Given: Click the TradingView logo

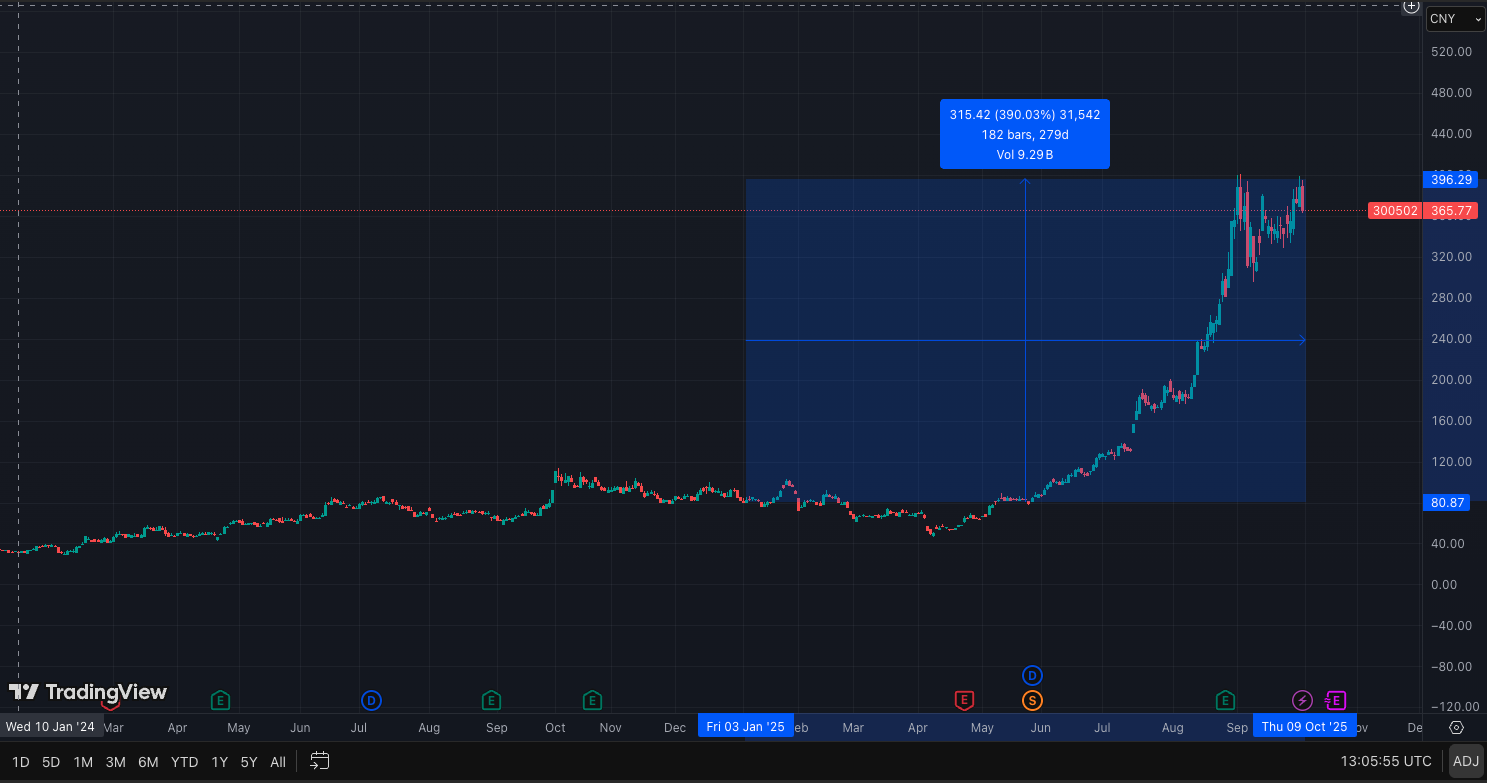Looking at the screenshot, I should click(x=88, y=692).
